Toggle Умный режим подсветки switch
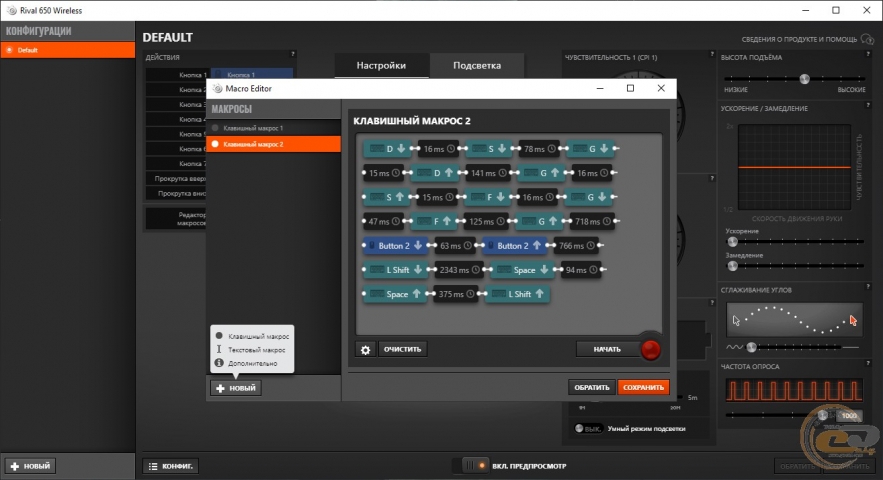This screenshot has height=480, width=883. pyautogui.click(x=588, y=428)
